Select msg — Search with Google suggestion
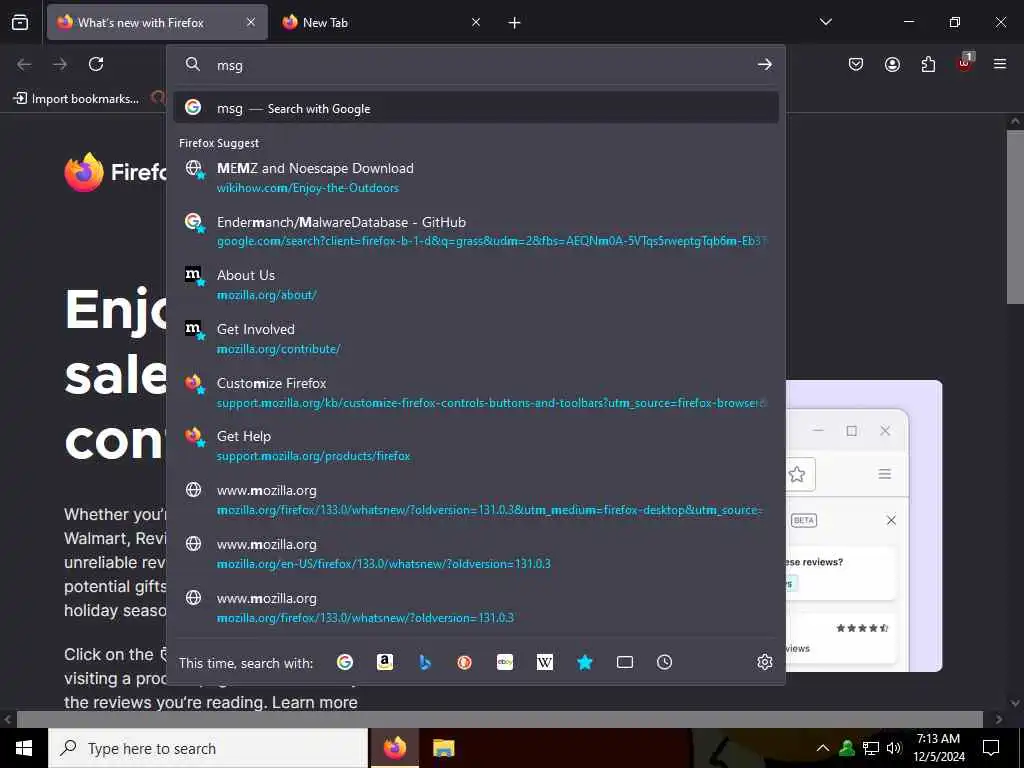The height and width of the screenshot is (768, 1024). point(476,108)
